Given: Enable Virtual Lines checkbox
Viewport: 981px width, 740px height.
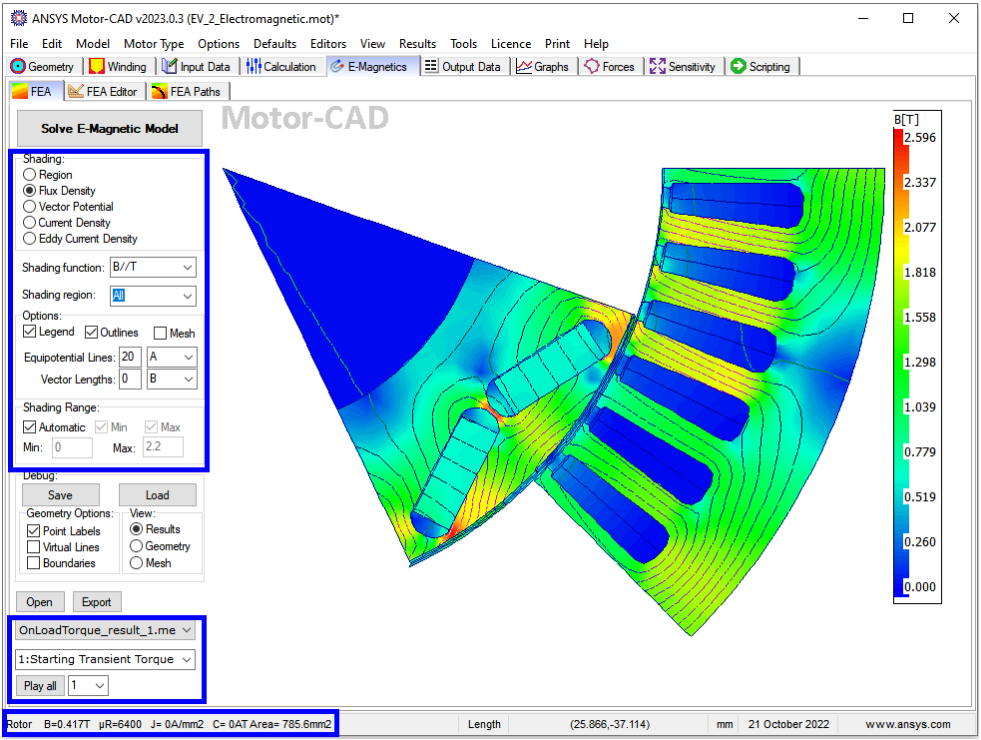Looking at the screenshot, I should (34, 547).
